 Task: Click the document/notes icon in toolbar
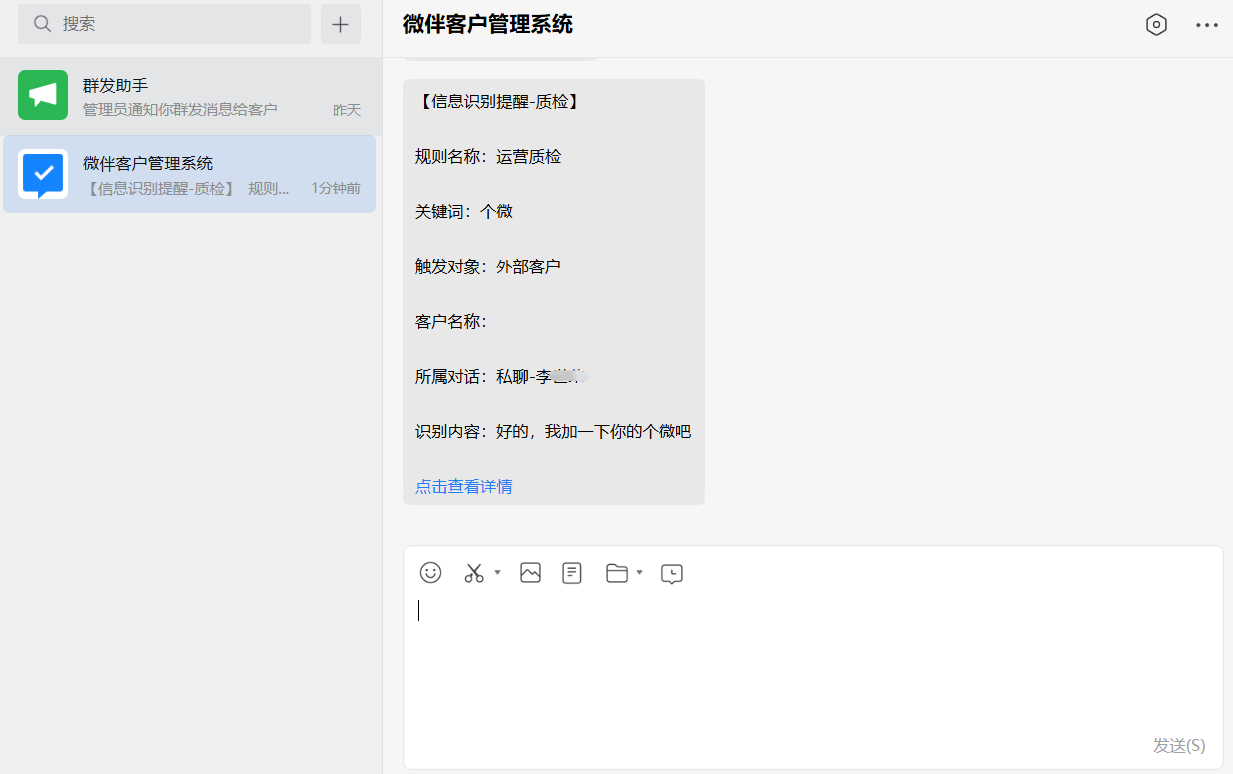point(572,573)
